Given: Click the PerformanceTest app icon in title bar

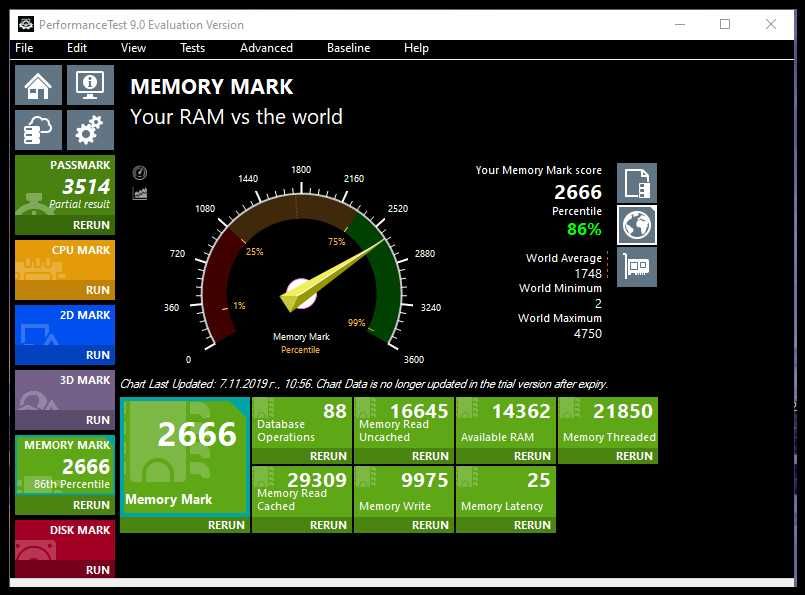Looking at the screenshot, I should (26, 24).
